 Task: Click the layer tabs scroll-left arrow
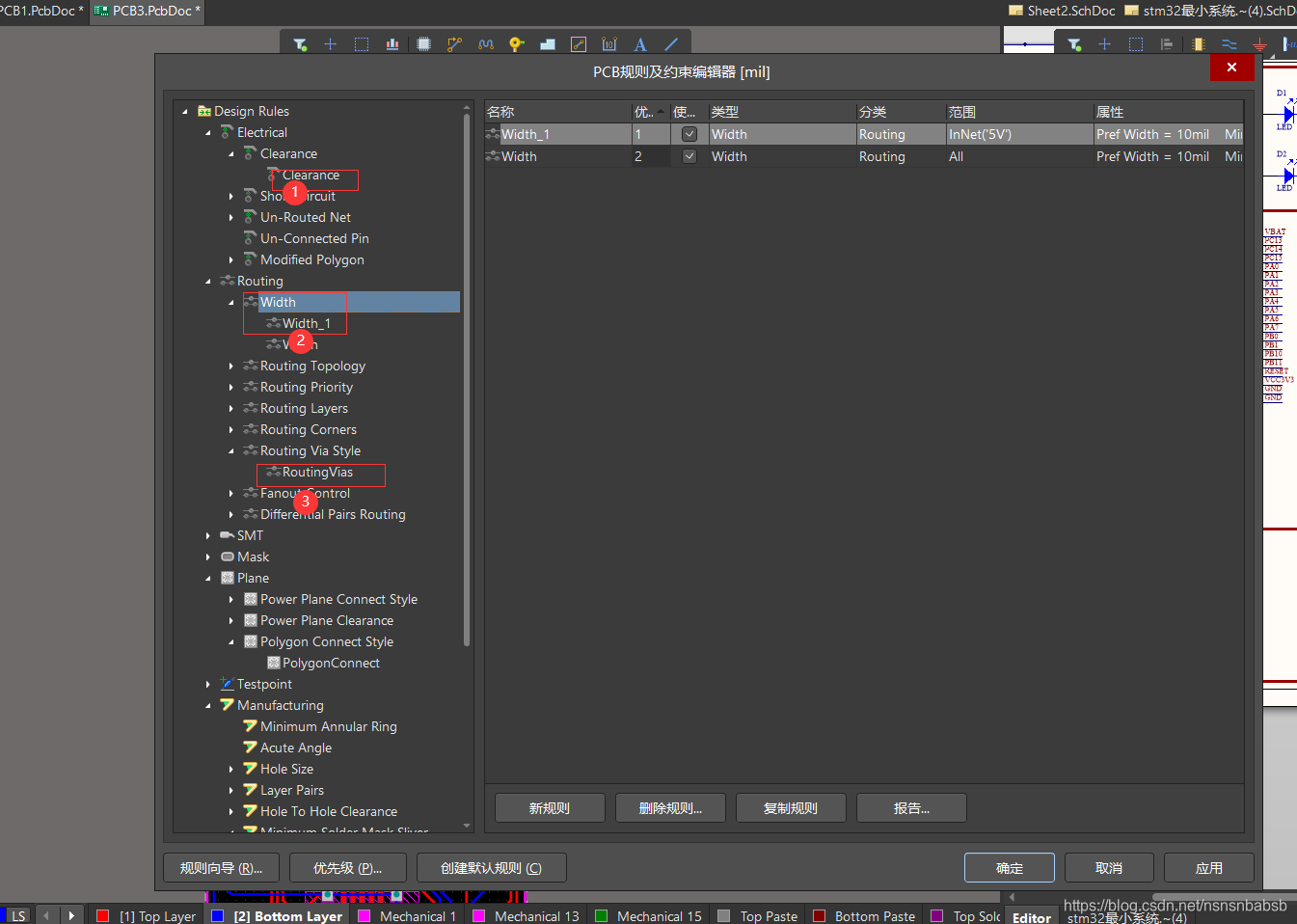point(46,915)
